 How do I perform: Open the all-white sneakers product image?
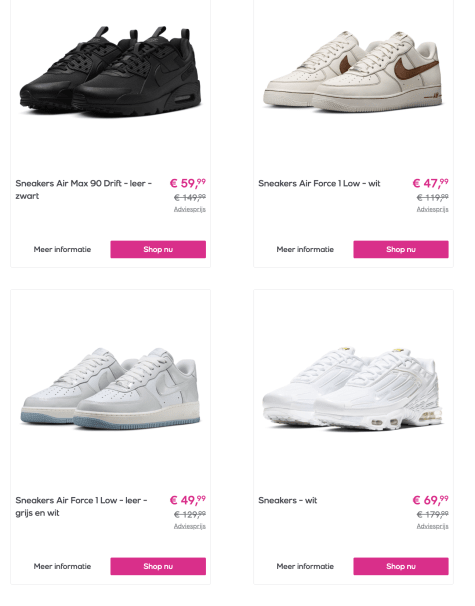353,388
